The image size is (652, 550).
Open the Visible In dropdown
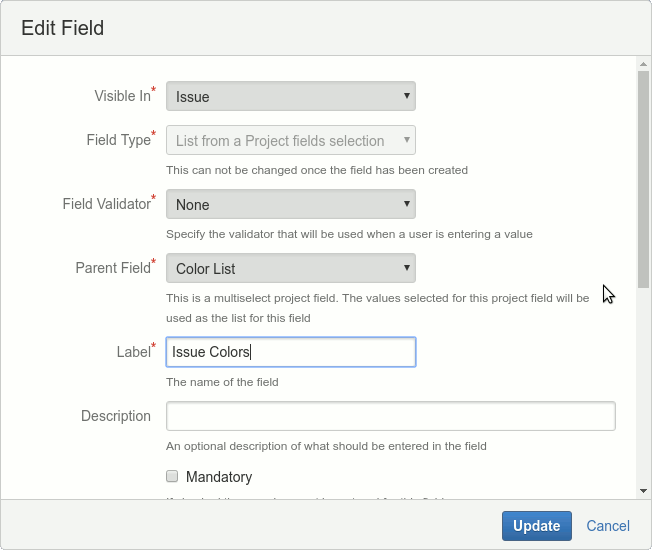pyautogui.click(x=290, y=97)
